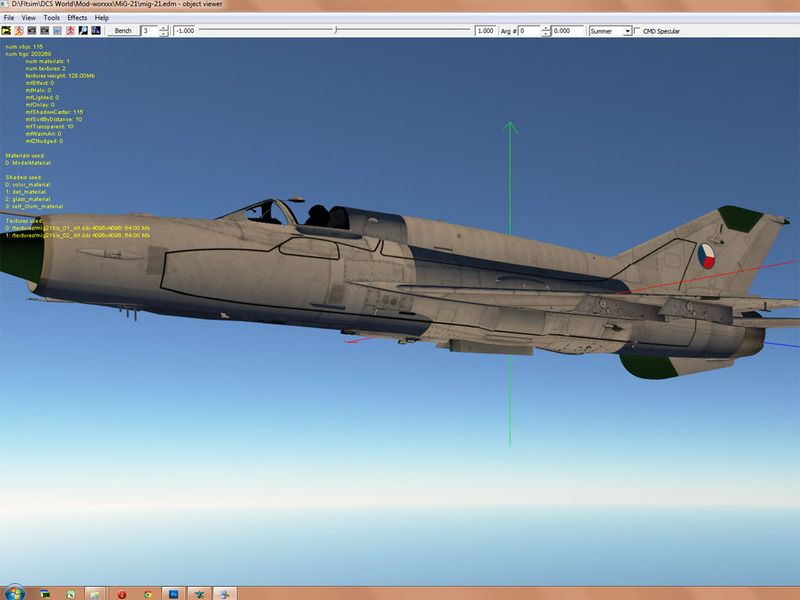Click the Arg # spinner arrows
This screenshot has height=600, width=800.
tap(546, 31)
